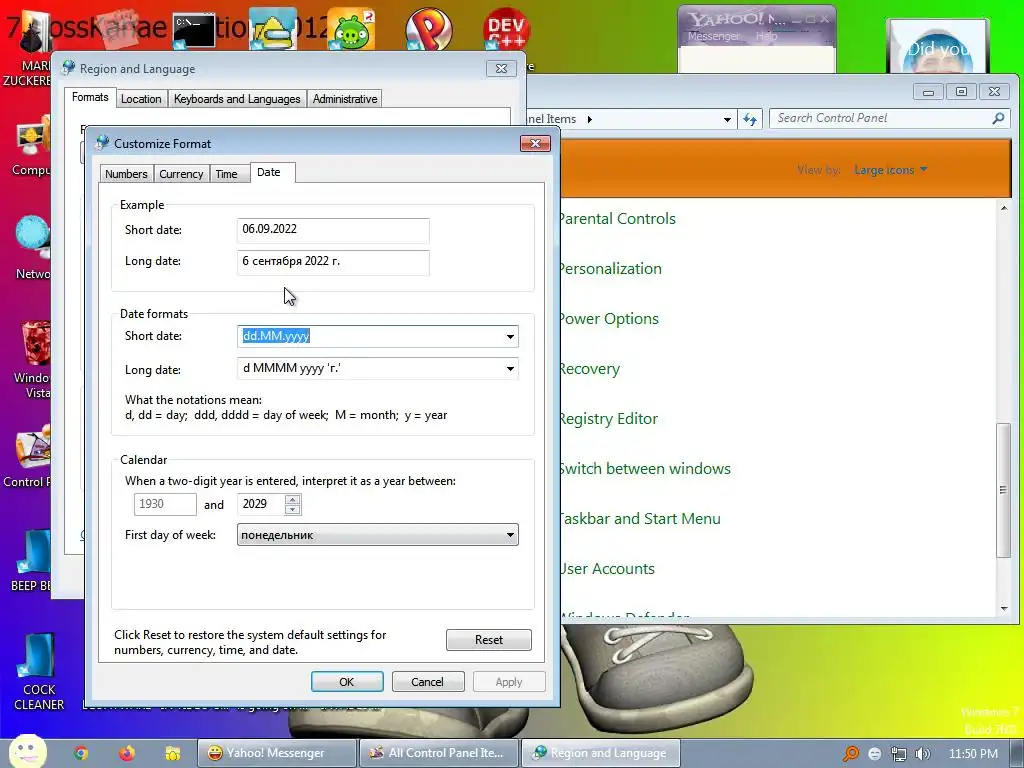
Task: Click the 2029 year input field
Action: point(261,504)
